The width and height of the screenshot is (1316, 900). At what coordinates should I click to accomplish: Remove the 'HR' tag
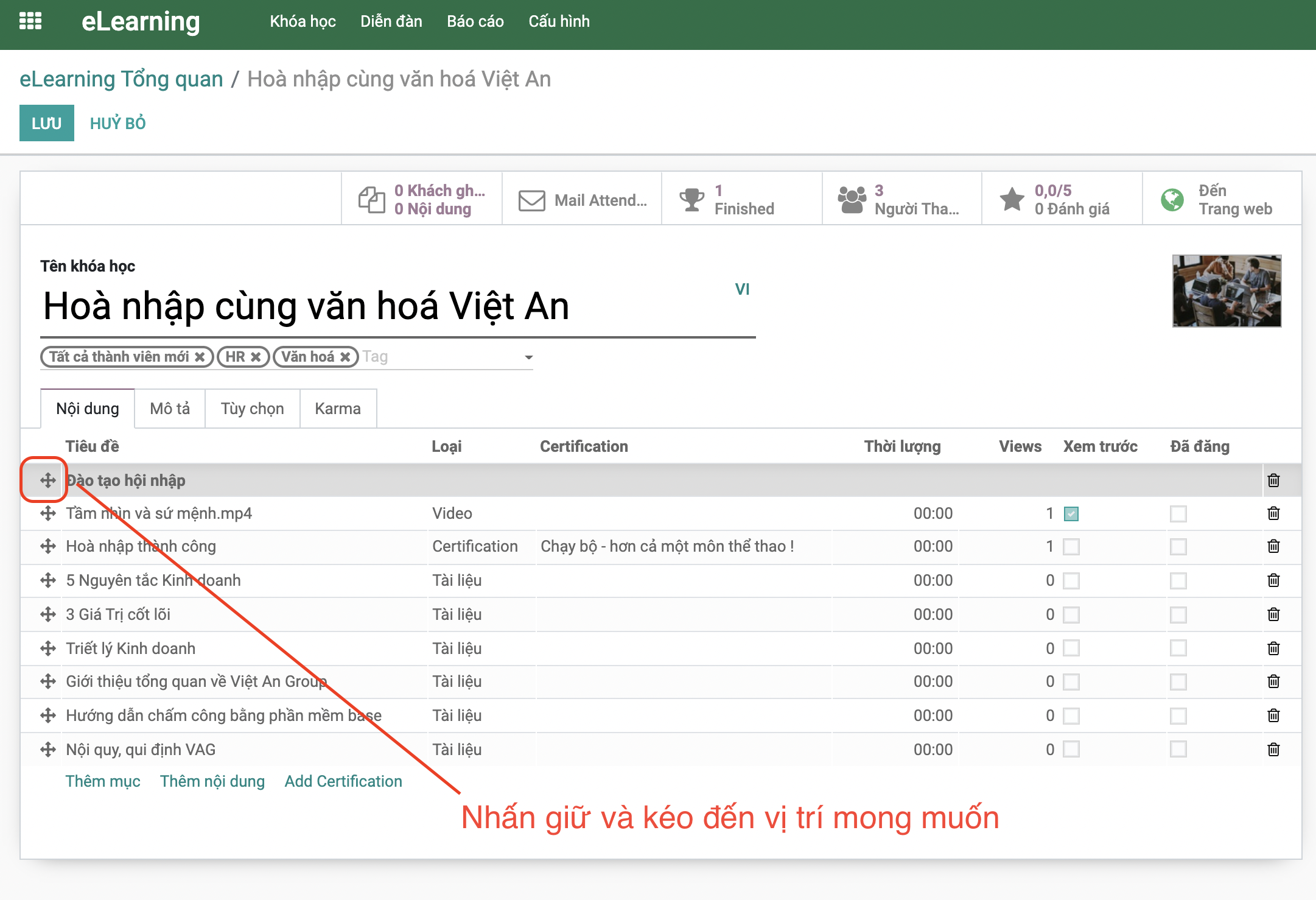click(256, 357)
